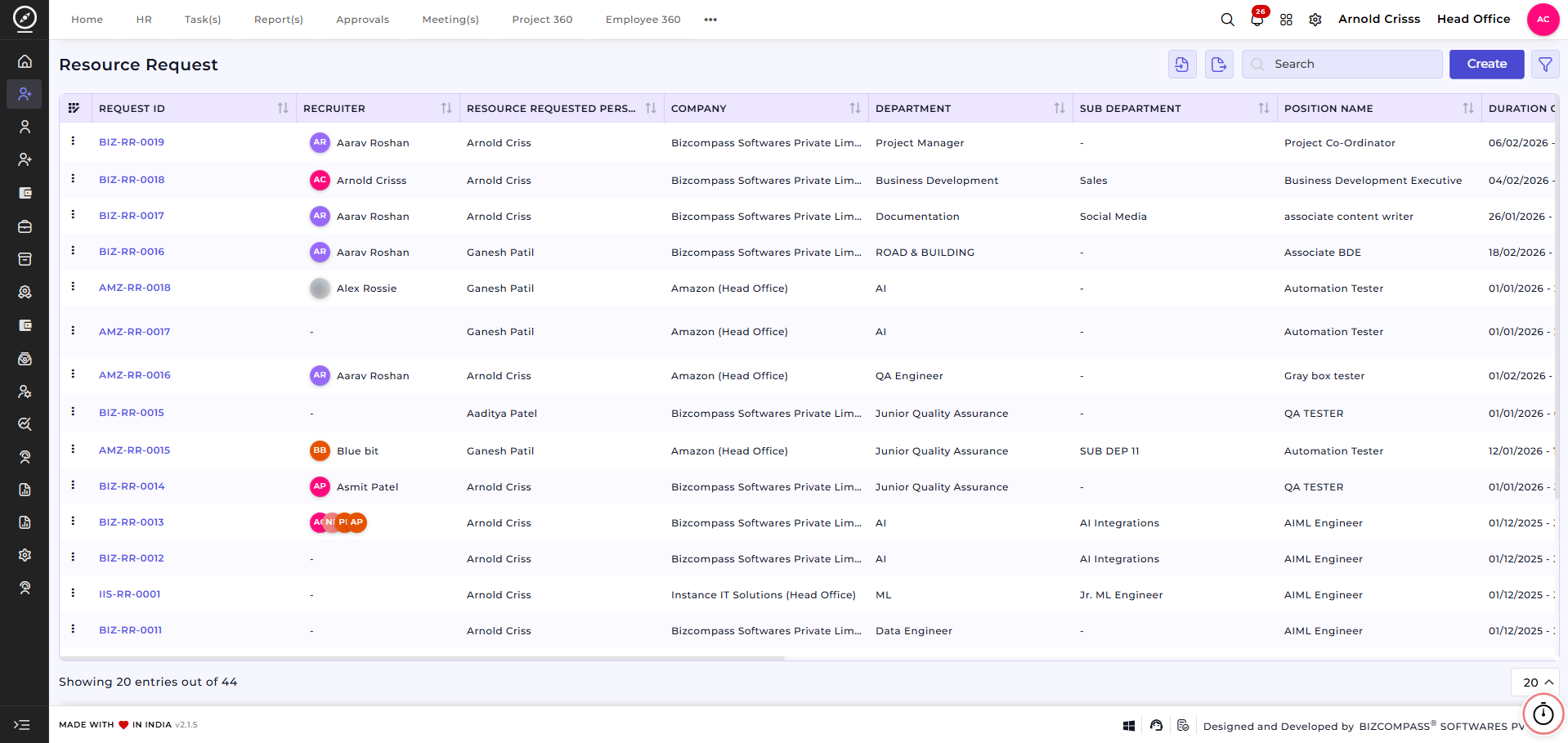Open row actions menu for BIZ-RR-0018
This screenshot has width=1568, height=743.
point(73,179)
